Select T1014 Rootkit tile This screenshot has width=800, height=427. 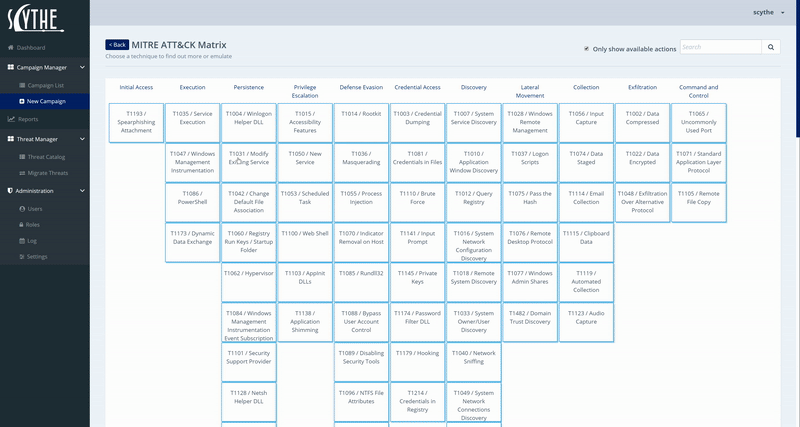(361, 123)
